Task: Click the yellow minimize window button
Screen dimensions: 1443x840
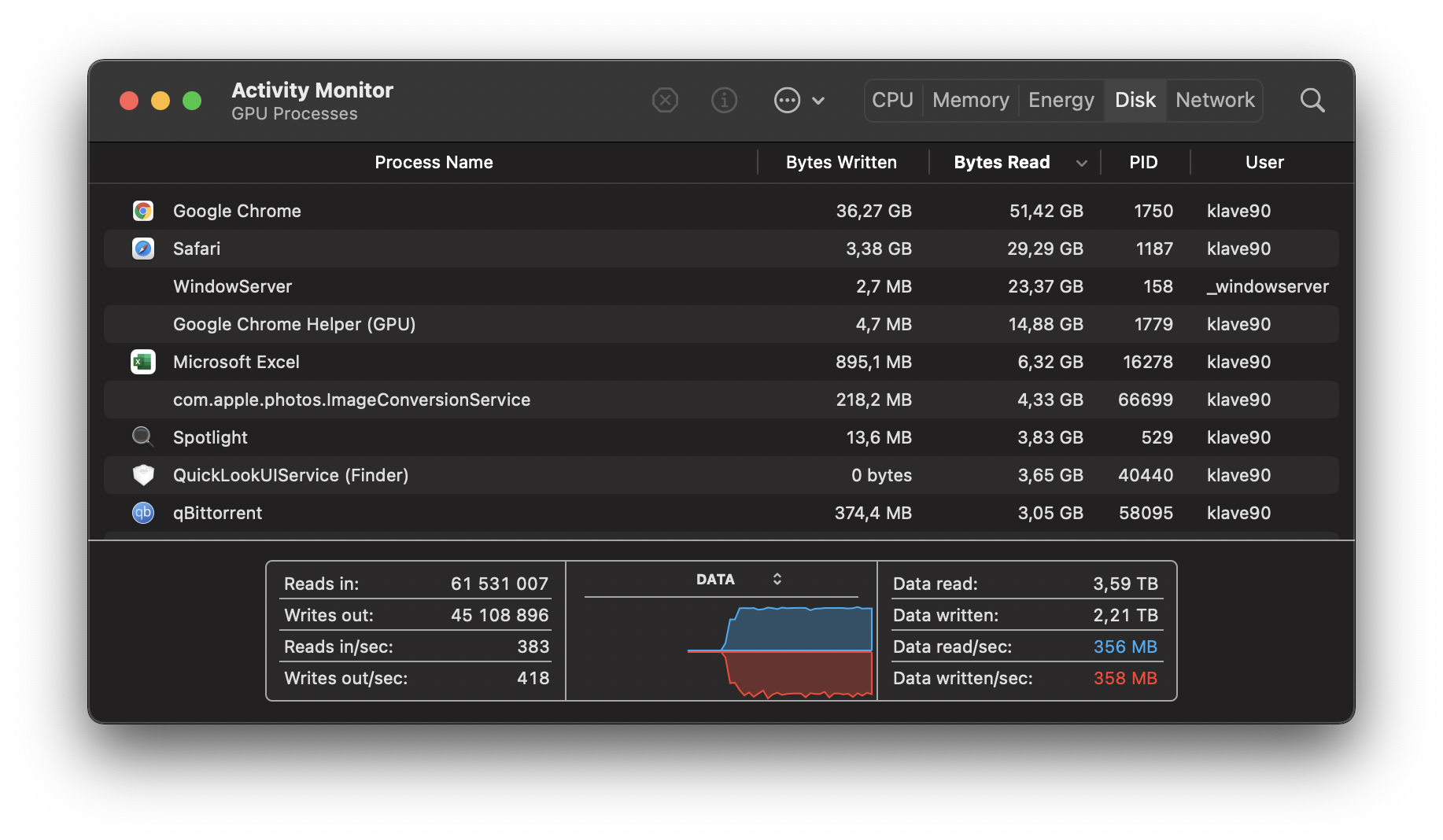Action: (x=161, y=101)
